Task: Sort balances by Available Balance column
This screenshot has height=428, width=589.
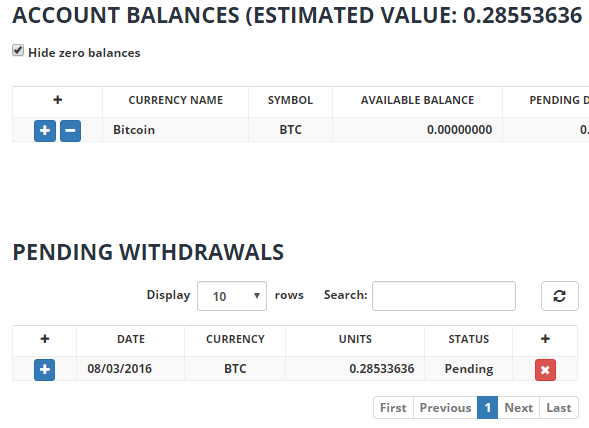Action: (x=417, y=100)
